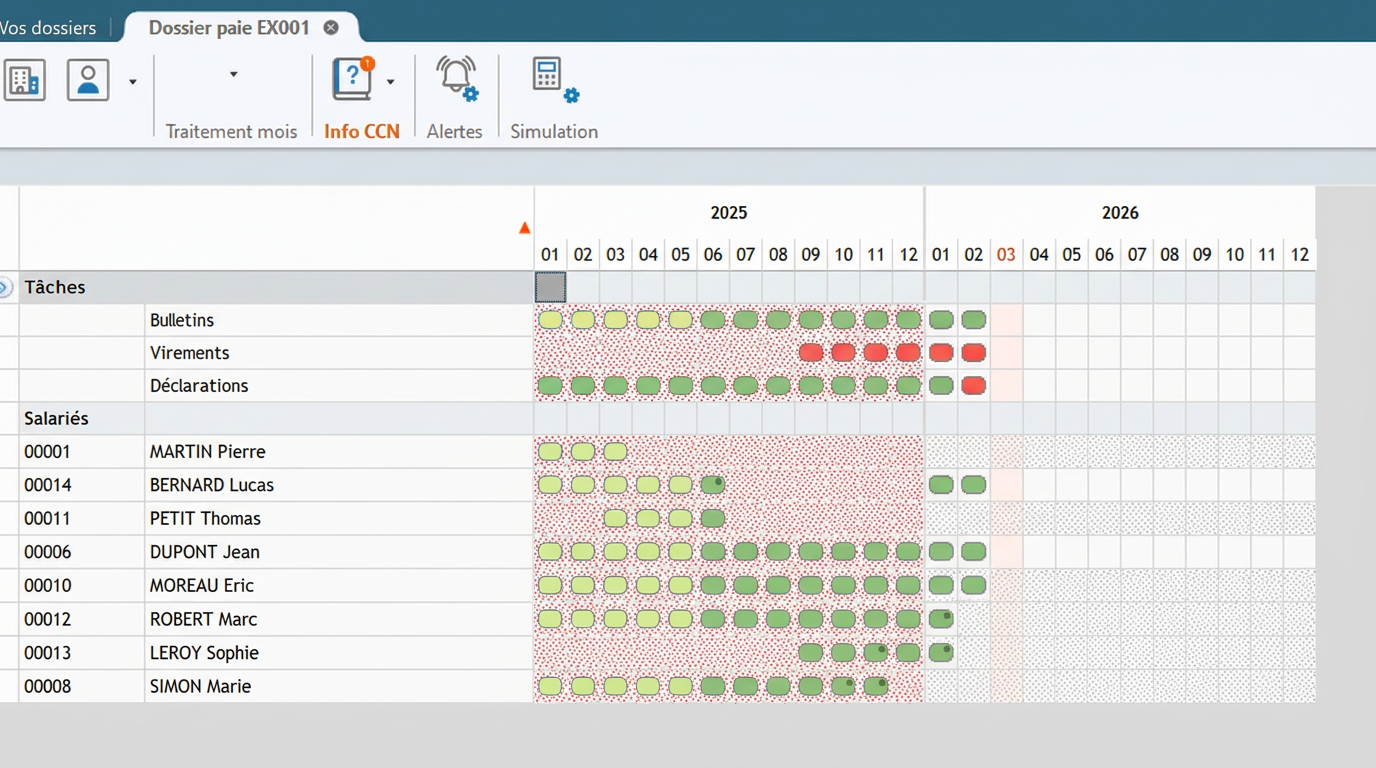Click DUPONT Jean's pill for 02 2026
Viewport: 1376px width, 768px height.
(x=973, y=552)
